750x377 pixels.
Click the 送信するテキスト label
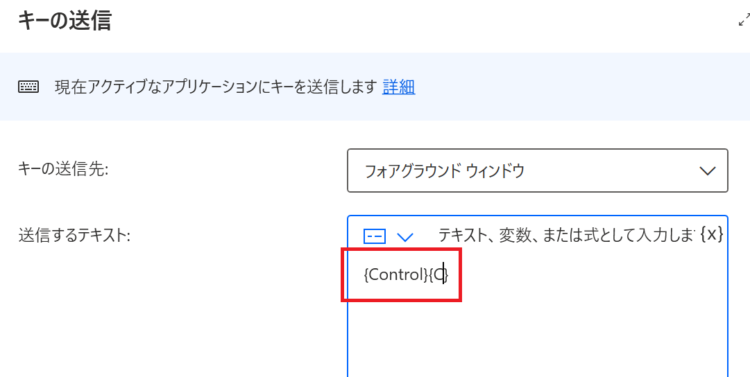74,235
